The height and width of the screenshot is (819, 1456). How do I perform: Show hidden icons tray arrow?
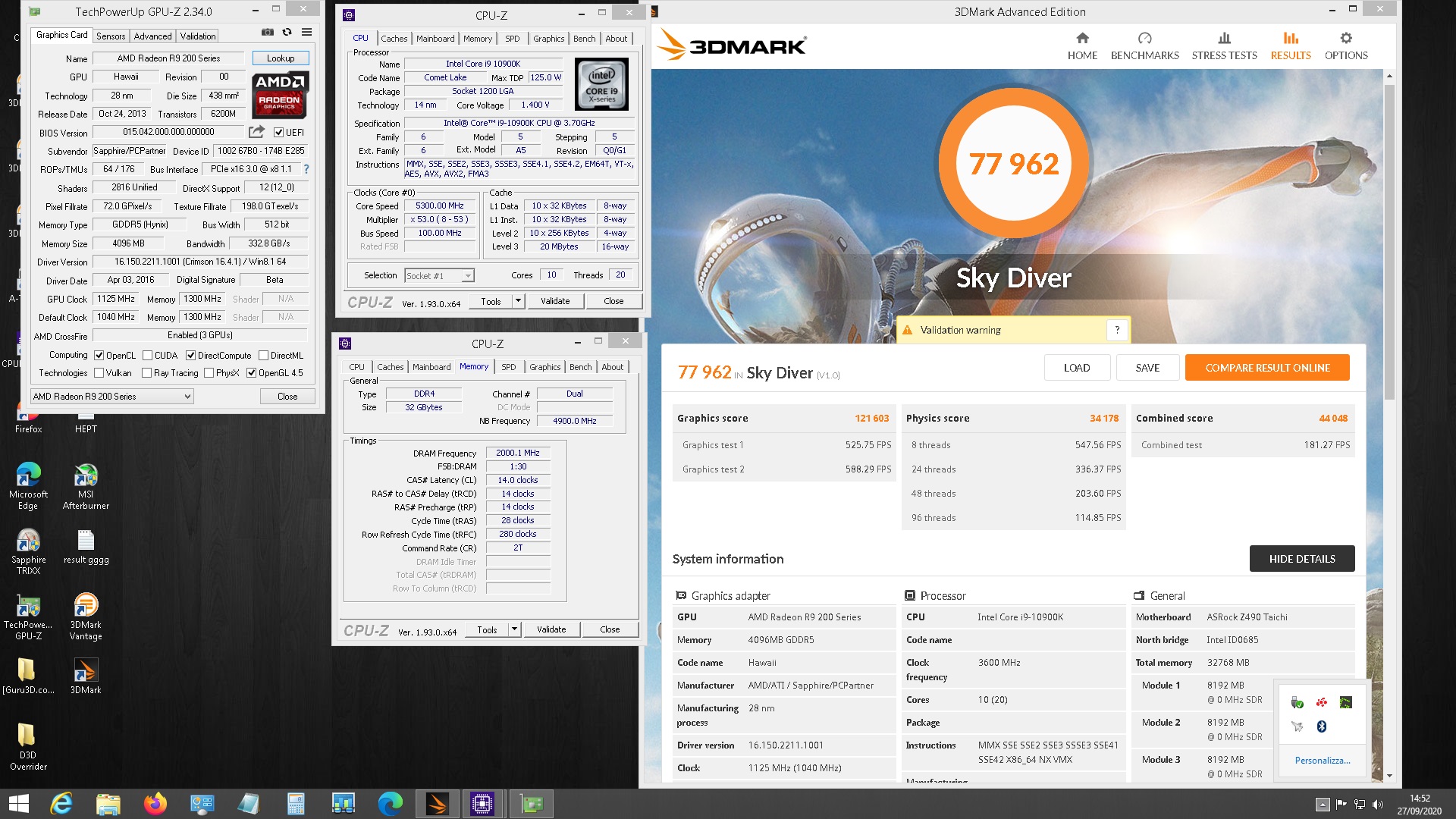click(x=1323, y=805)
